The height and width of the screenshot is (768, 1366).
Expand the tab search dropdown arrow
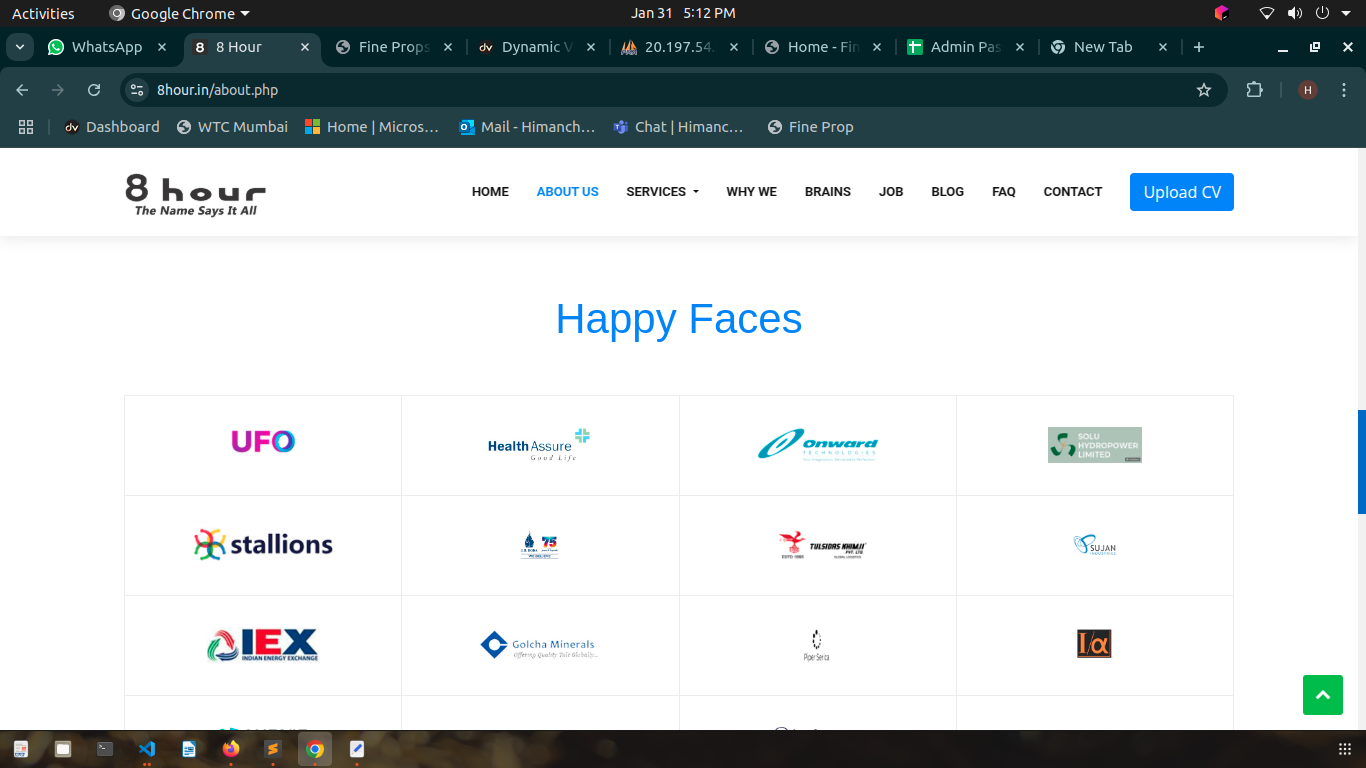(20, 47)
